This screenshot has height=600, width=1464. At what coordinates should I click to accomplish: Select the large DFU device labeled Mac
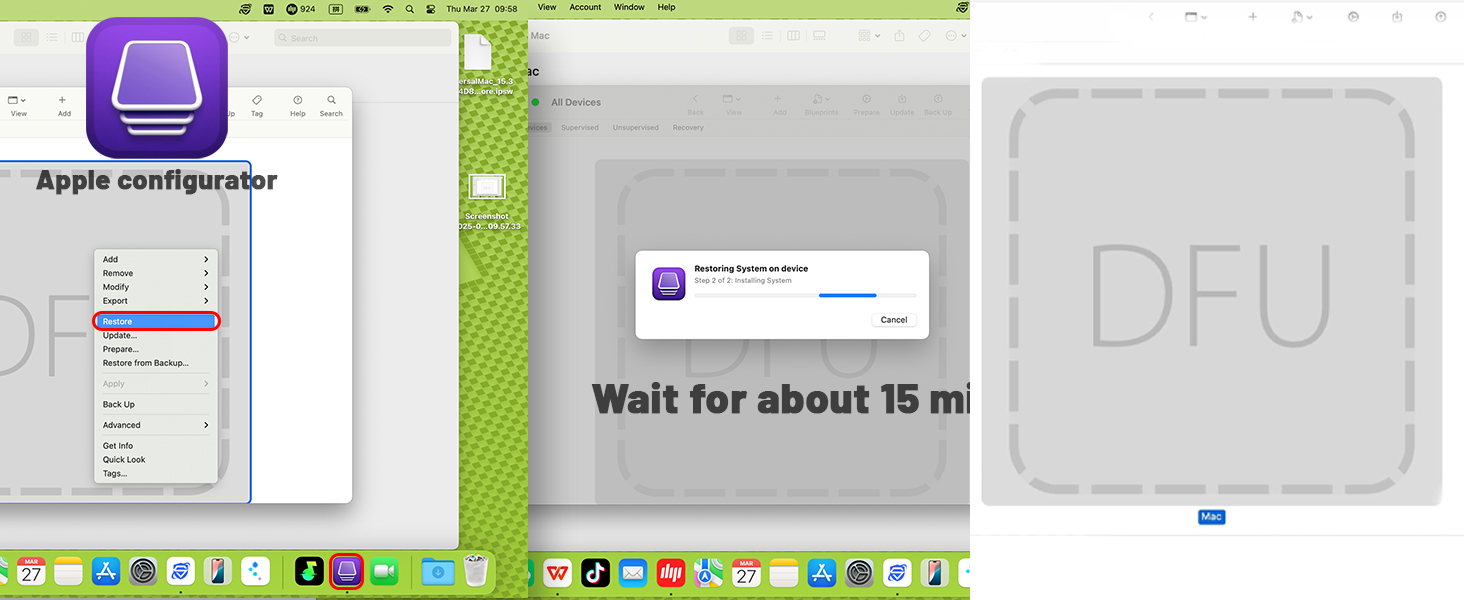(x=1211, y=291)
